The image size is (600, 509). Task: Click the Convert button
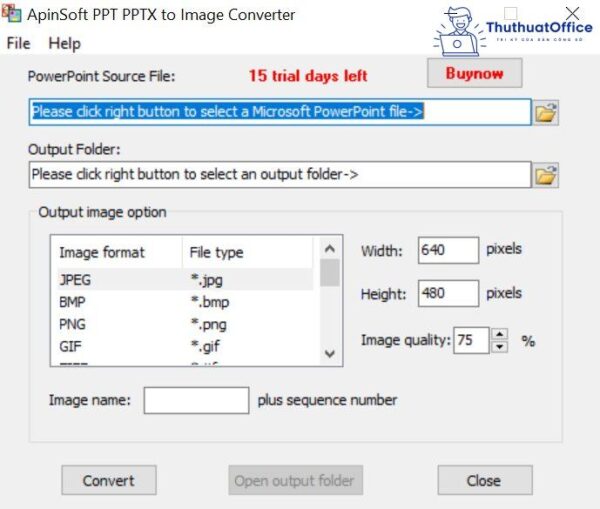(109, 480)
